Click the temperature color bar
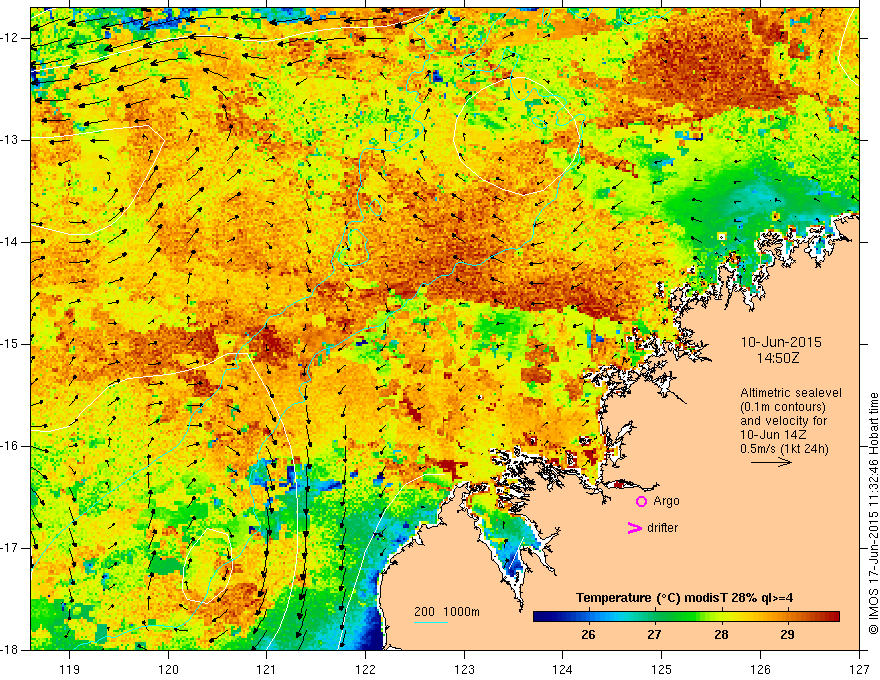 pyautogui.click(x=686, y=617)
